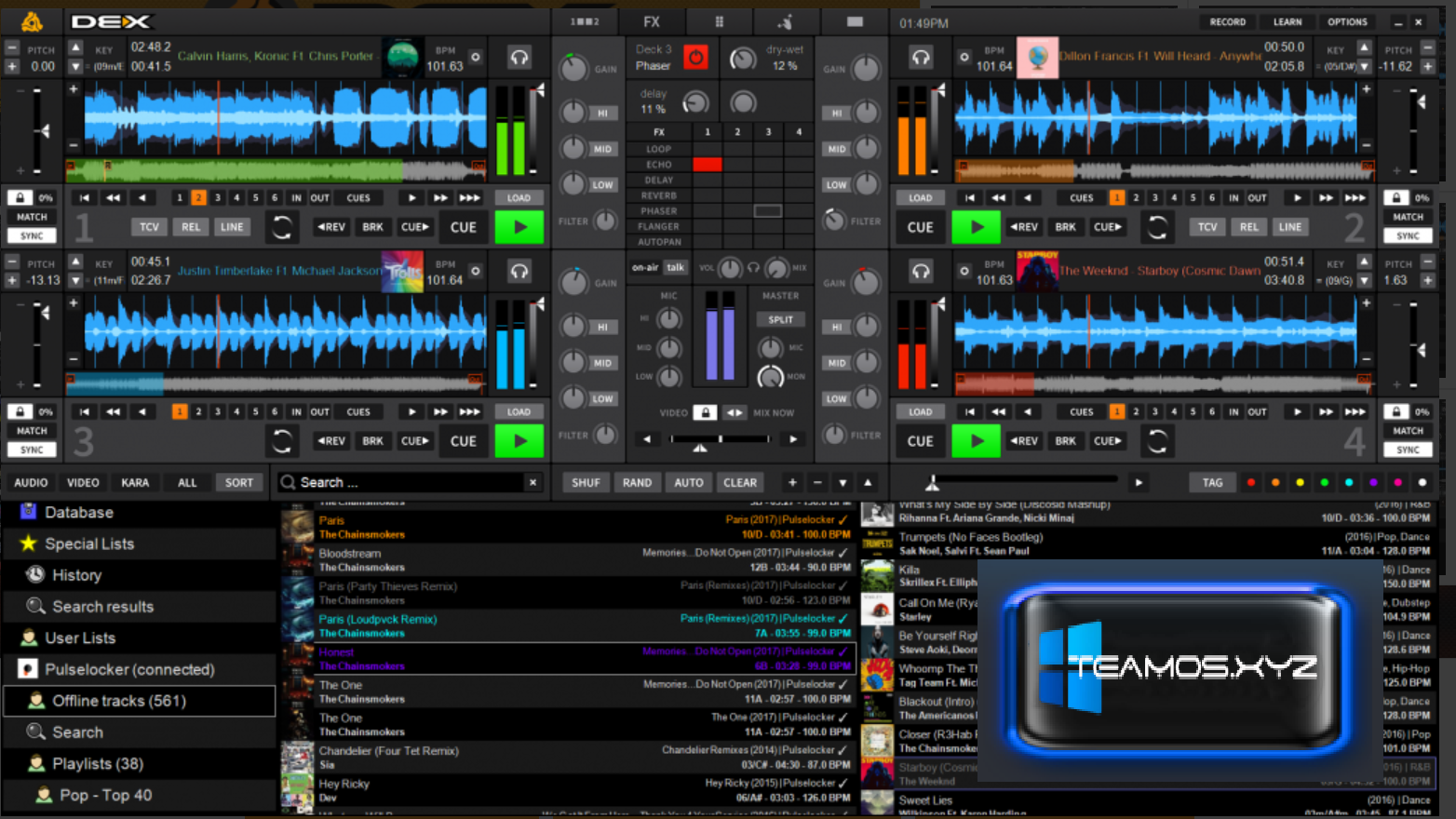This screenshot has height=819, width=1456.
Task: Click Deck 2 key down arrow
Action: pyautogui.click(x=1364, y=67)
